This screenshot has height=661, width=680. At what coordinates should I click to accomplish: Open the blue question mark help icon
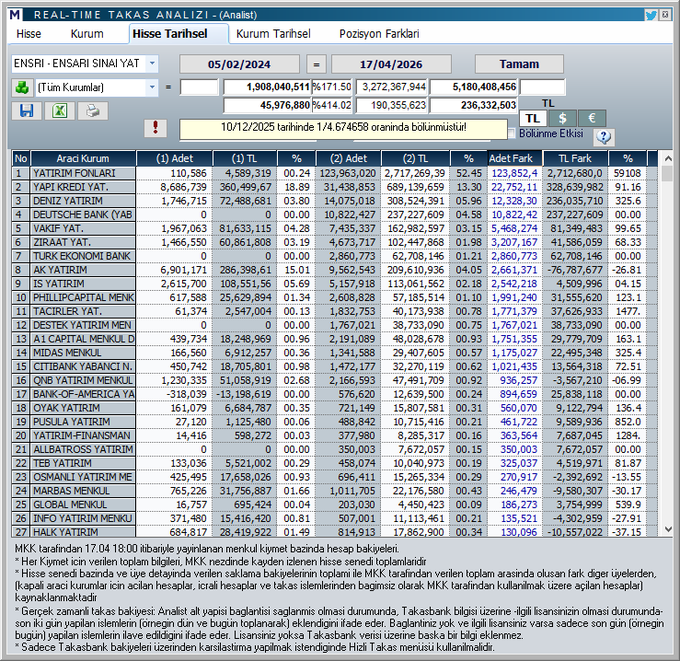tap(603, 137)
